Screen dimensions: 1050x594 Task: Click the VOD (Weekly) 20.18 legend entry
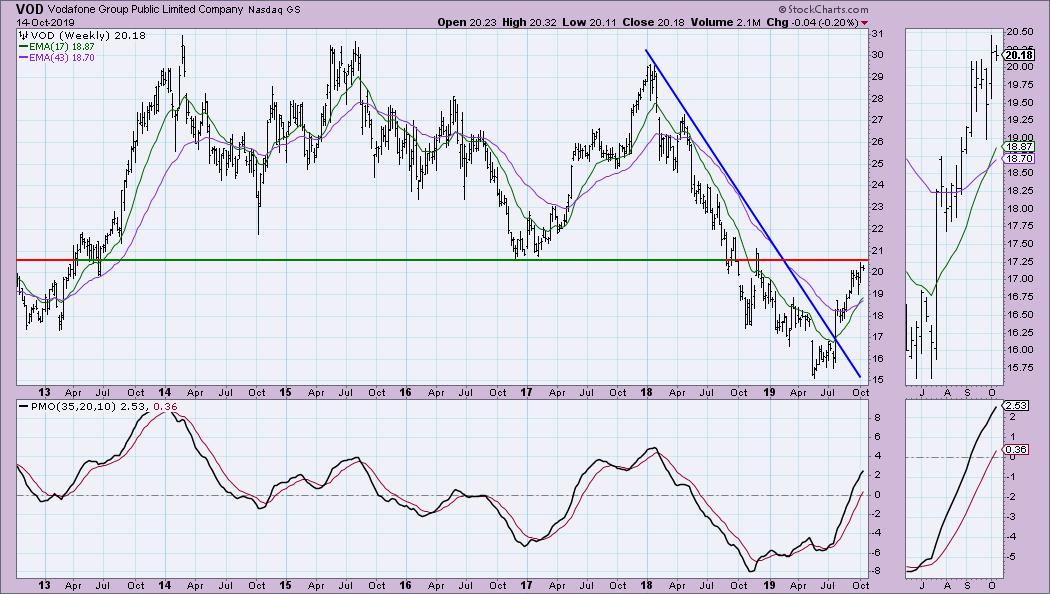(x=82, y=35)
